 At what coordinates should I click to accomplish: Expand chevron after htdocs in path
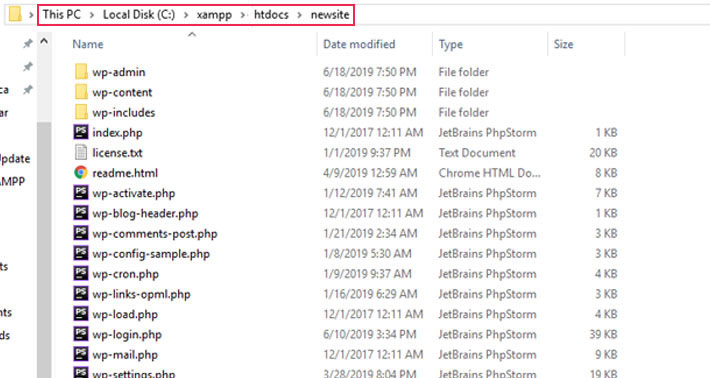[300, 15]
